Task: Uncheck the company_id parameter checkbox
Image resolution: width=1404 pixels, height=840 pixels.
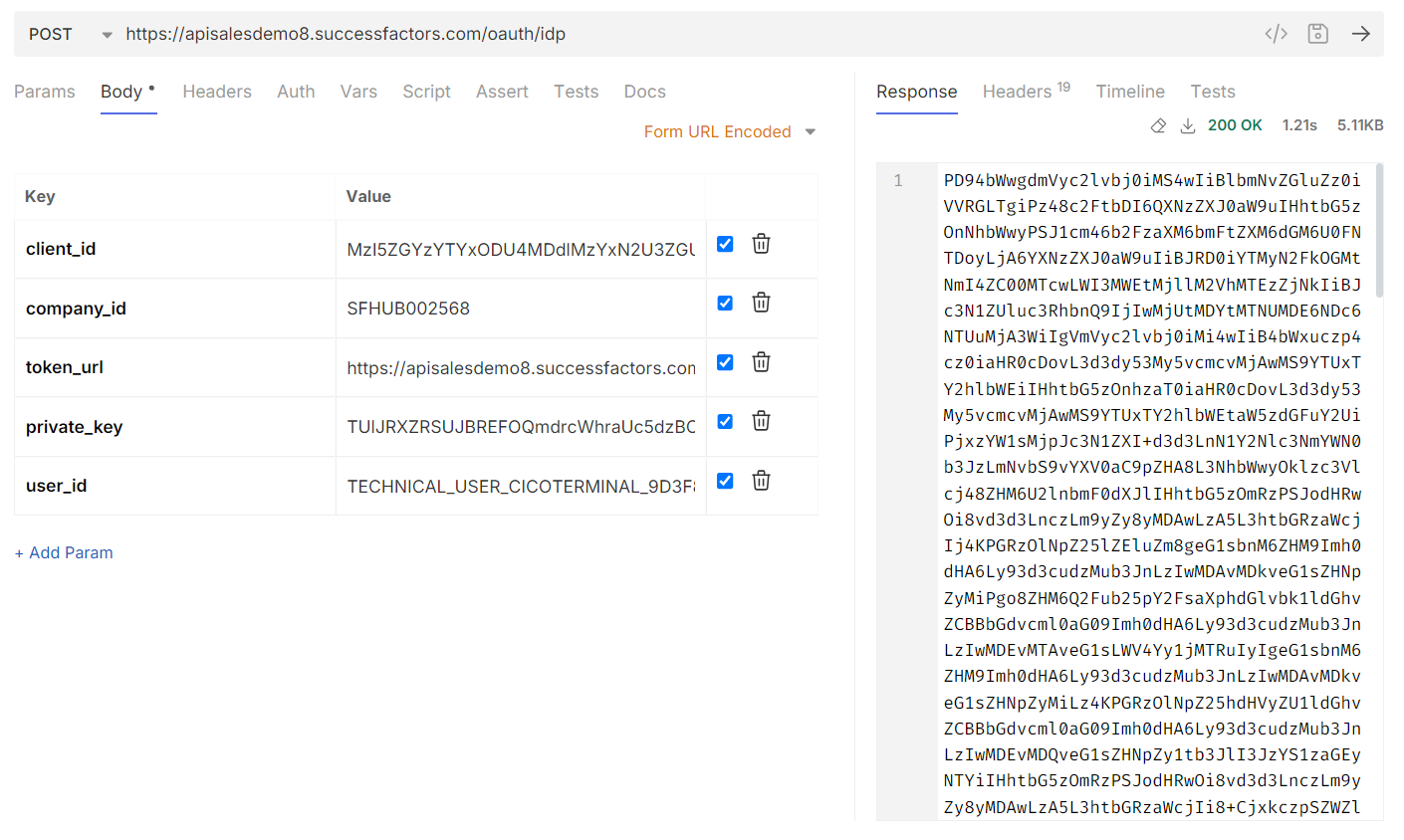Action: [725, 303]
